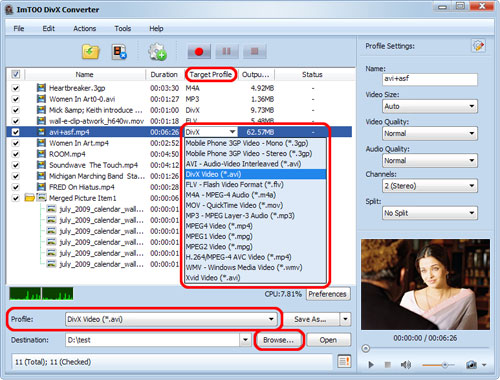
Task: Open the Profile combo box at bottom
Action: 171,319
